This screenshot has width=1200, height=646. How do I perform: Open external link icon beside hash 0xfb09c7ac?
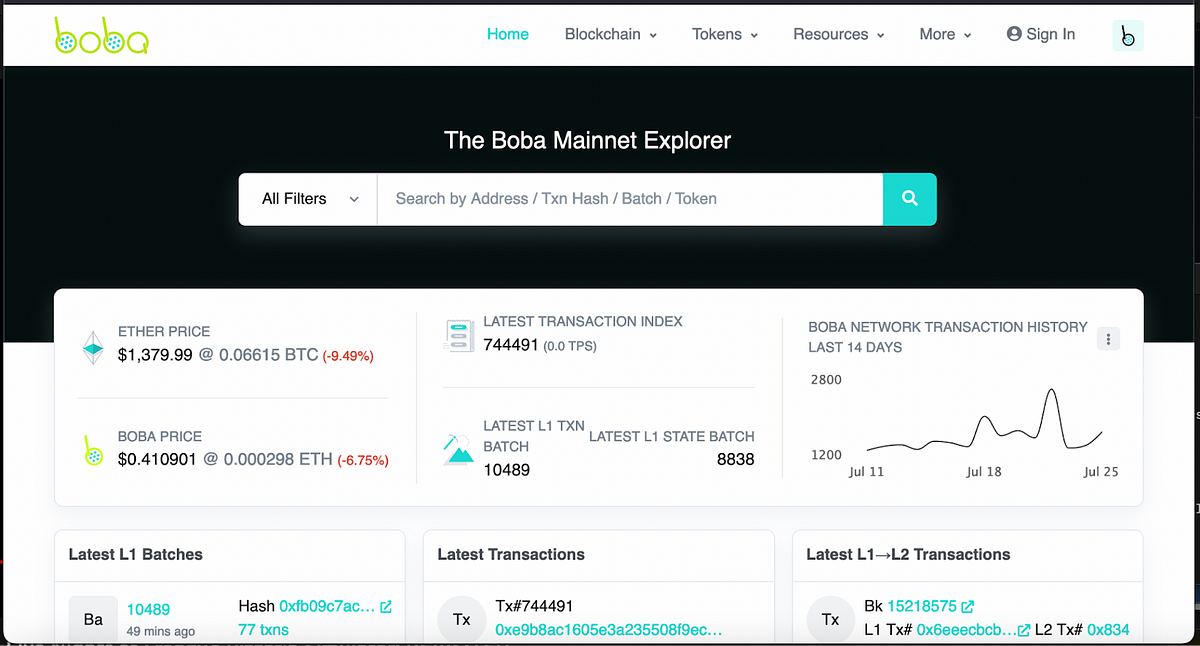386,606
